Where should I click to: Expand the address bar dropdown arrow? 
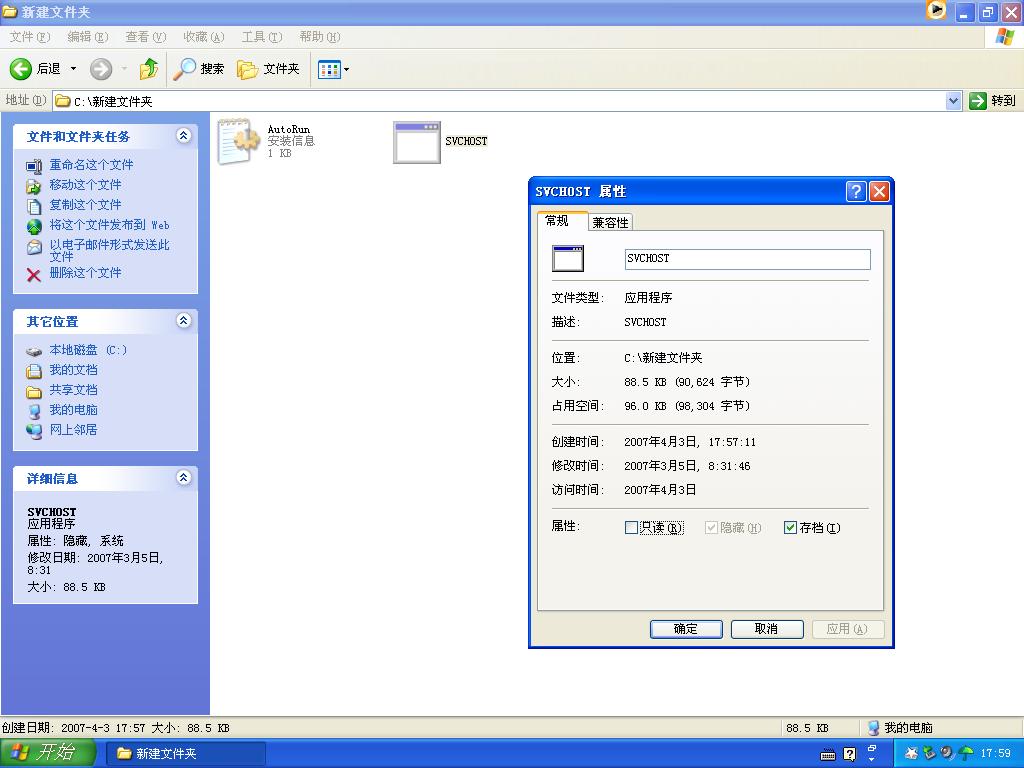tap(953, 101)
